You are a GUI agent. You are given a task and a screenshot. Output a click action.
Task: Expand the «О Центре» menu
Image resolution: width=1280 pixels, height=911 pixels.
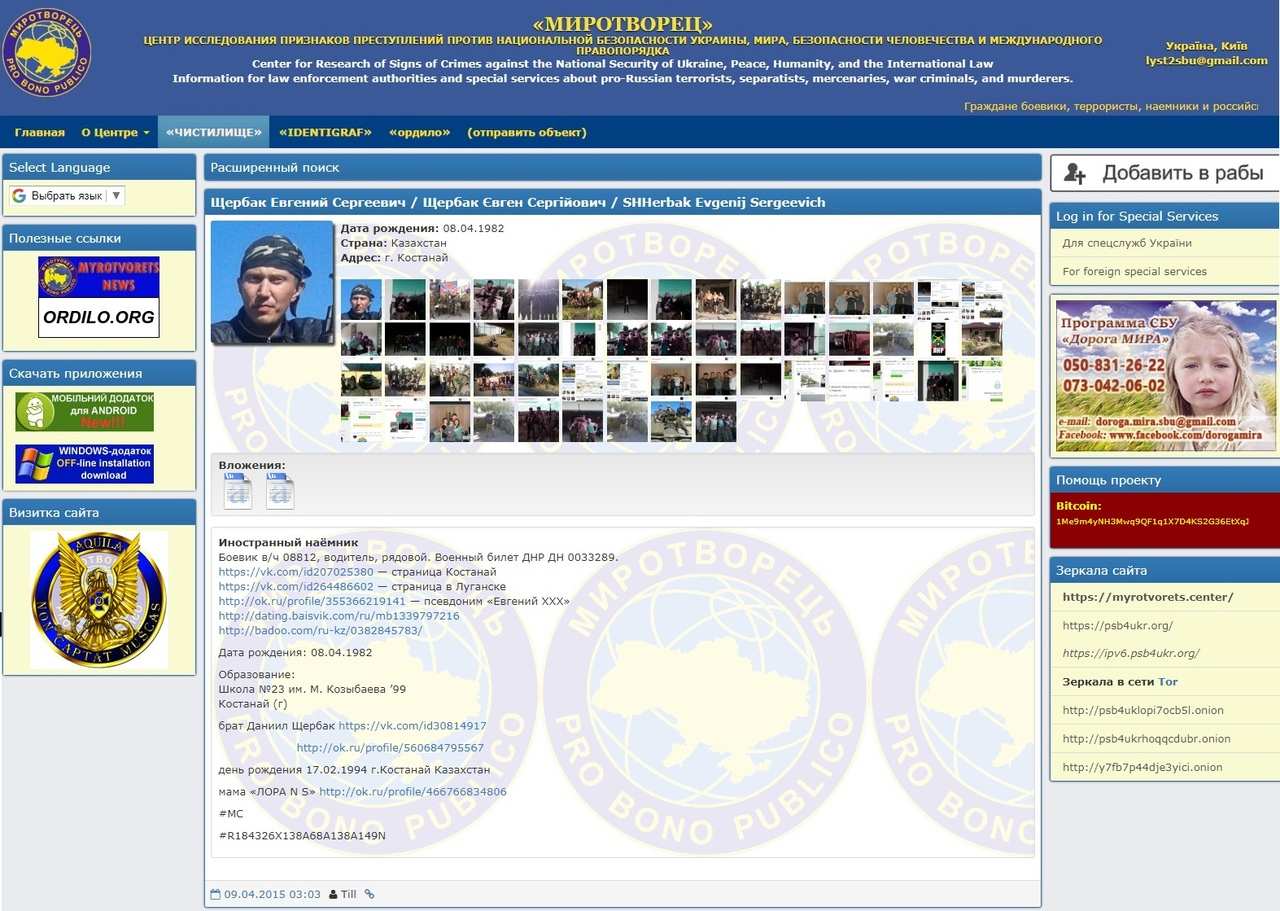coord(115,132)
